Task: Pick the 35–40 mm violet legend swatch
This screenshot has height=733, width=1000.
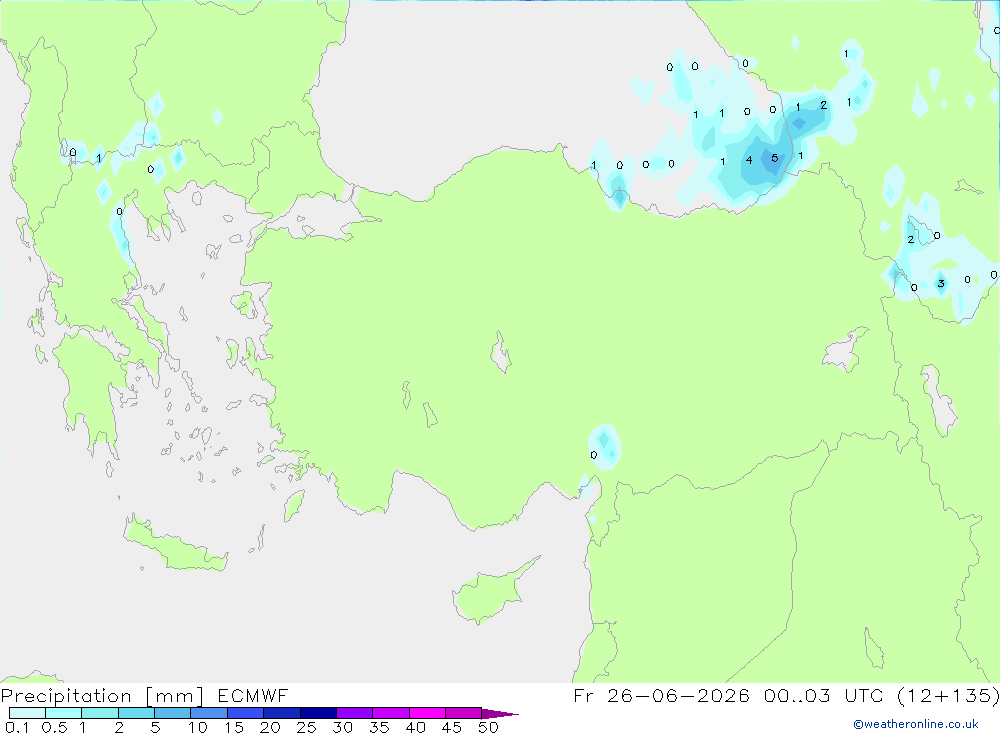Action: coord(390,713)
